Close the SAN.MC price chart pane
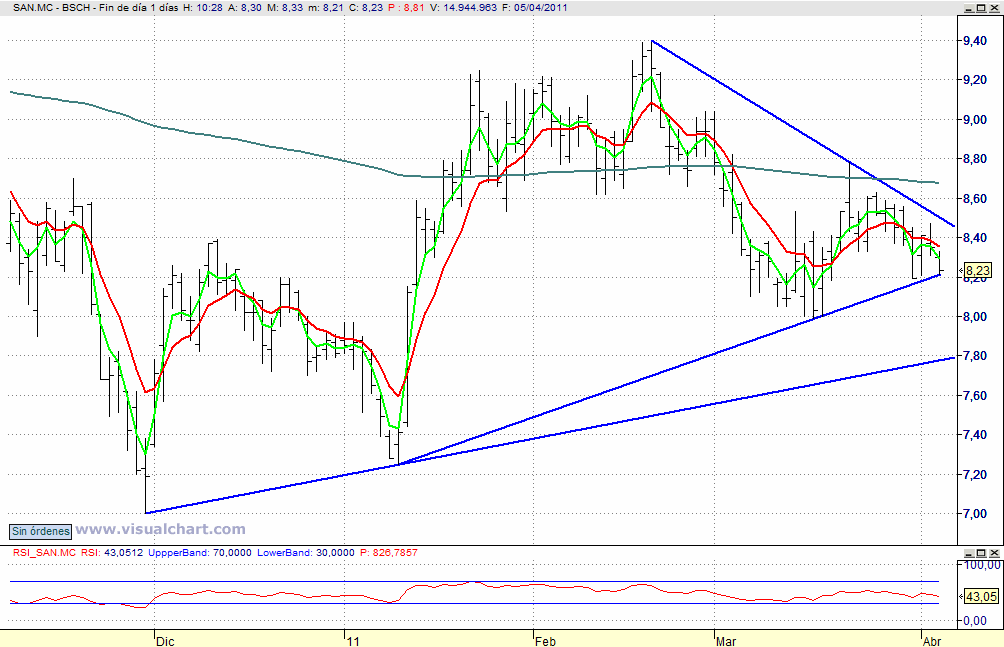Image resolution: width=1004 pixels, height=647 pixels. [994, 8]
